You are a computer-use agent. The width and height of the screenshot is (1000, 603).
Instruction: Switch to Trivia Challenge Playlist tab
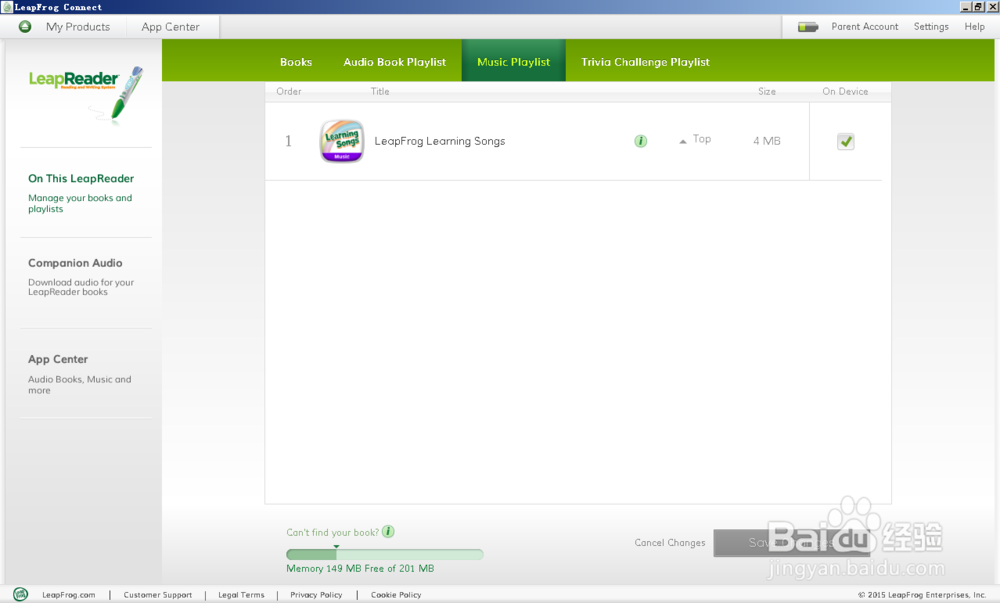coord(645,62)
